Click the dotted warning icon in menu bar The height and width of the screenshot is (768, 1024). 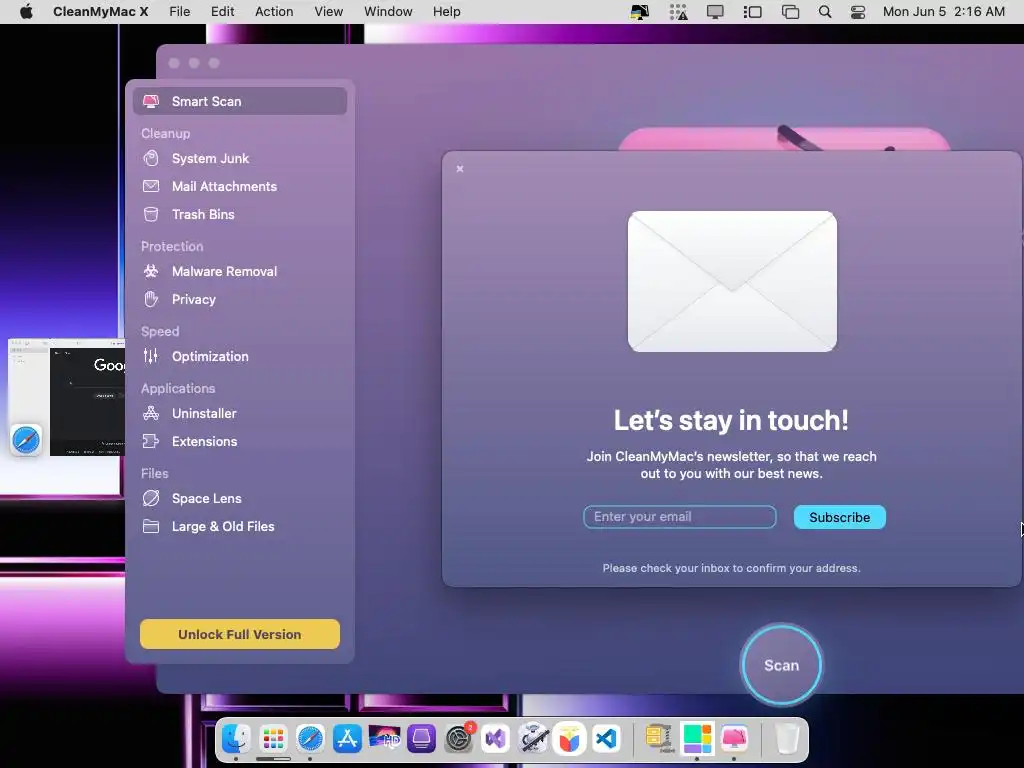click(679, 12)
